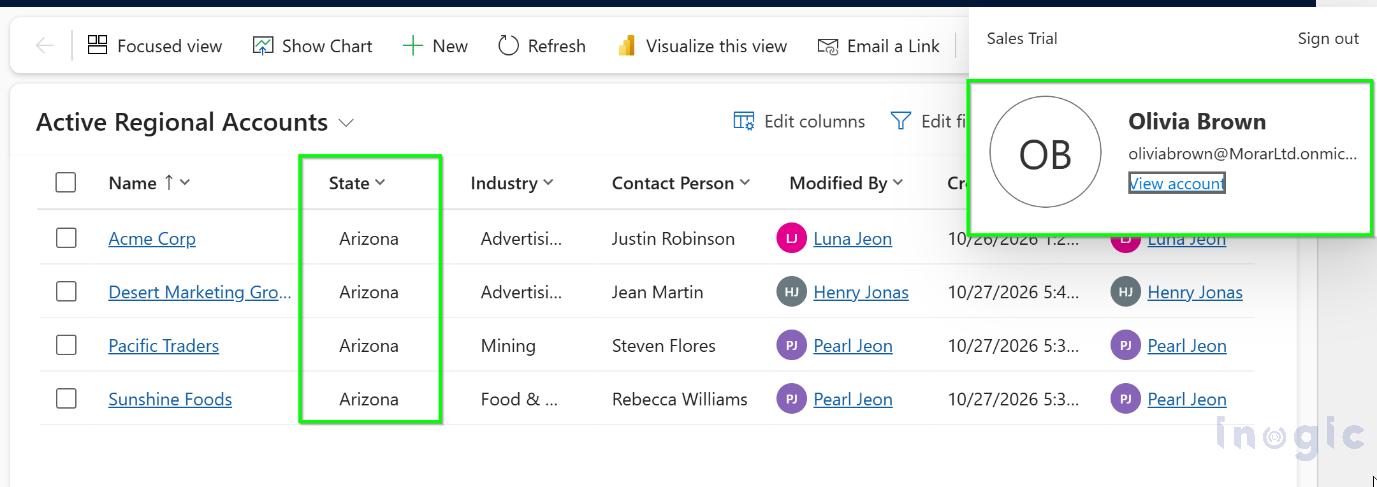Click the View account link
The width and height of the screenshot is (1377, 487).
coord(1177,183)
